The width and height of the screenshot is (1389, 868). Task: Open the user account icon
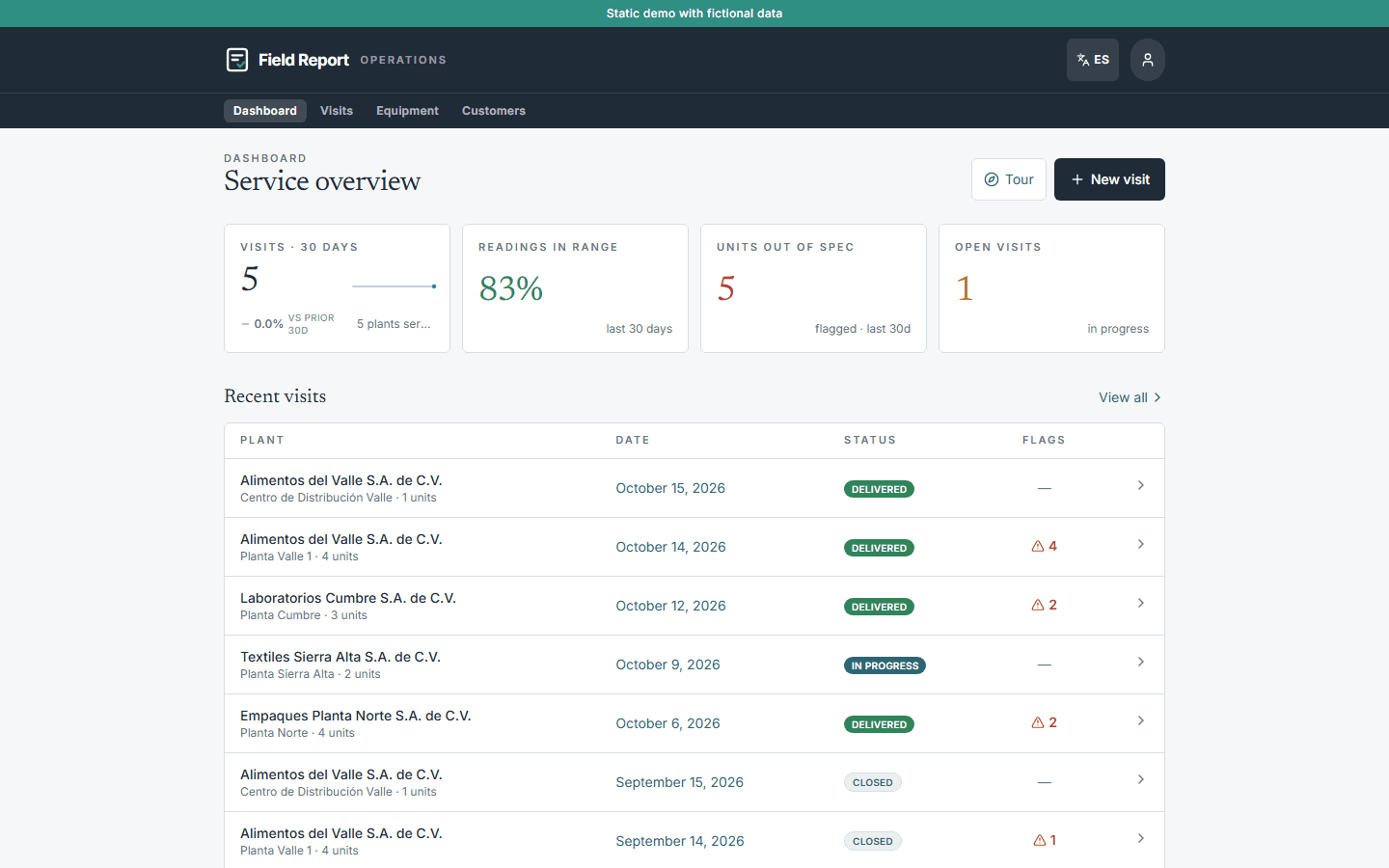point(1148,60)
